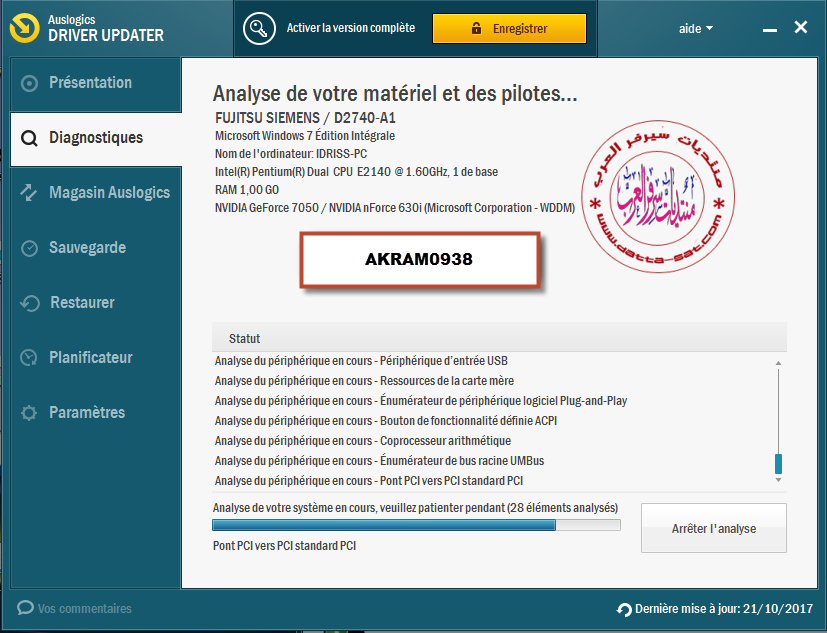The image size is (827, 633).
Task: Click the Restaurer circular arrow icon
Action: 30,303
